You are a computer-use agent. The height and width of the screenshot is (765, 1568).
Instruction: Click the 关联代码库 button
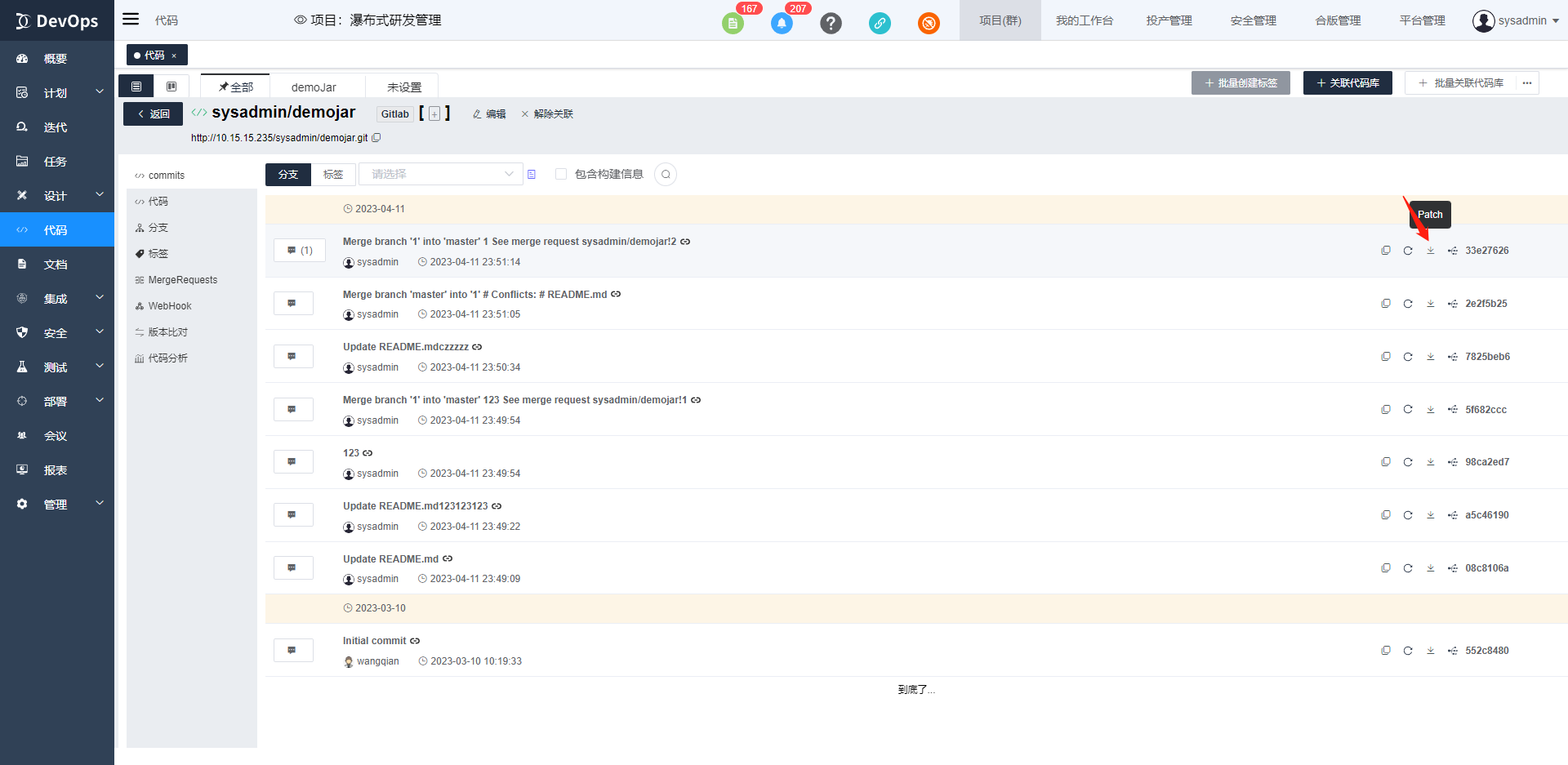click(1347, 83)
